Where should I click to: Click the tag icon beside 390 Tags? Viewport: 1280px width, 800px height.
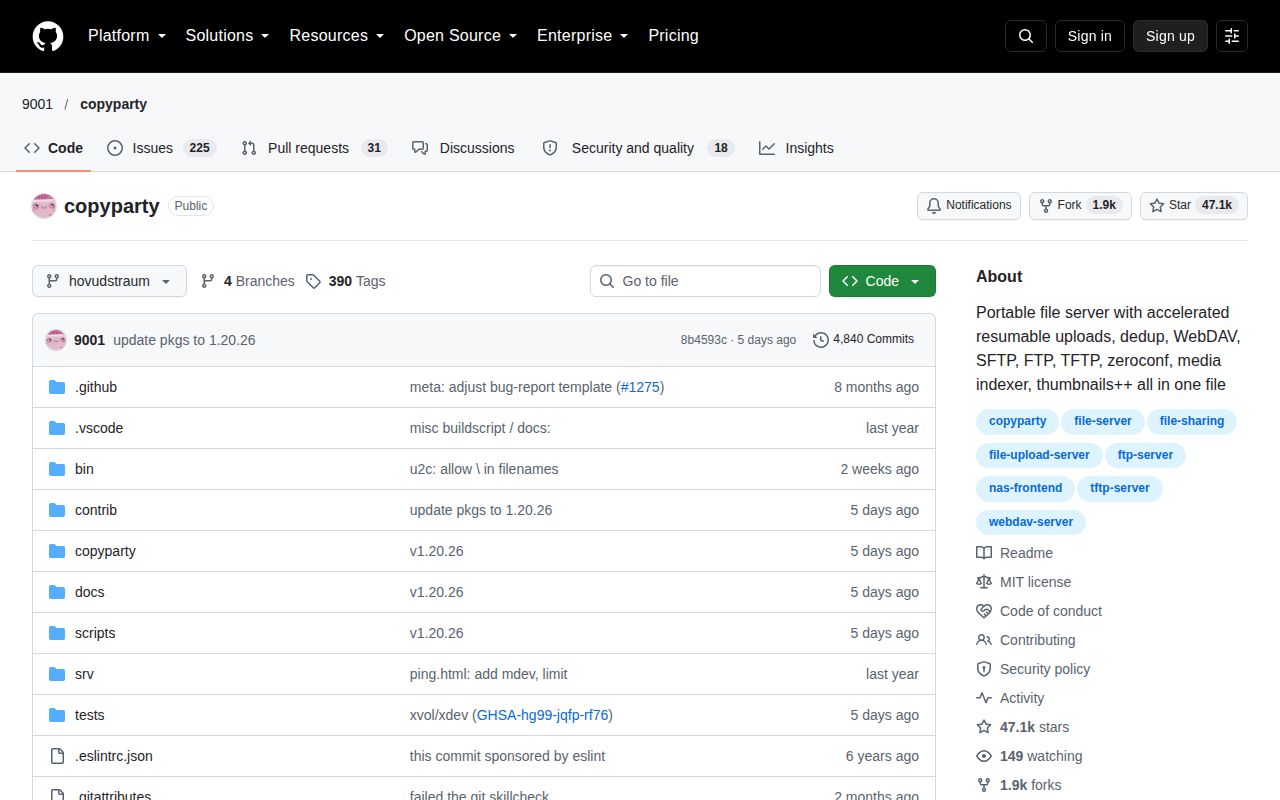tap(313, 281)
